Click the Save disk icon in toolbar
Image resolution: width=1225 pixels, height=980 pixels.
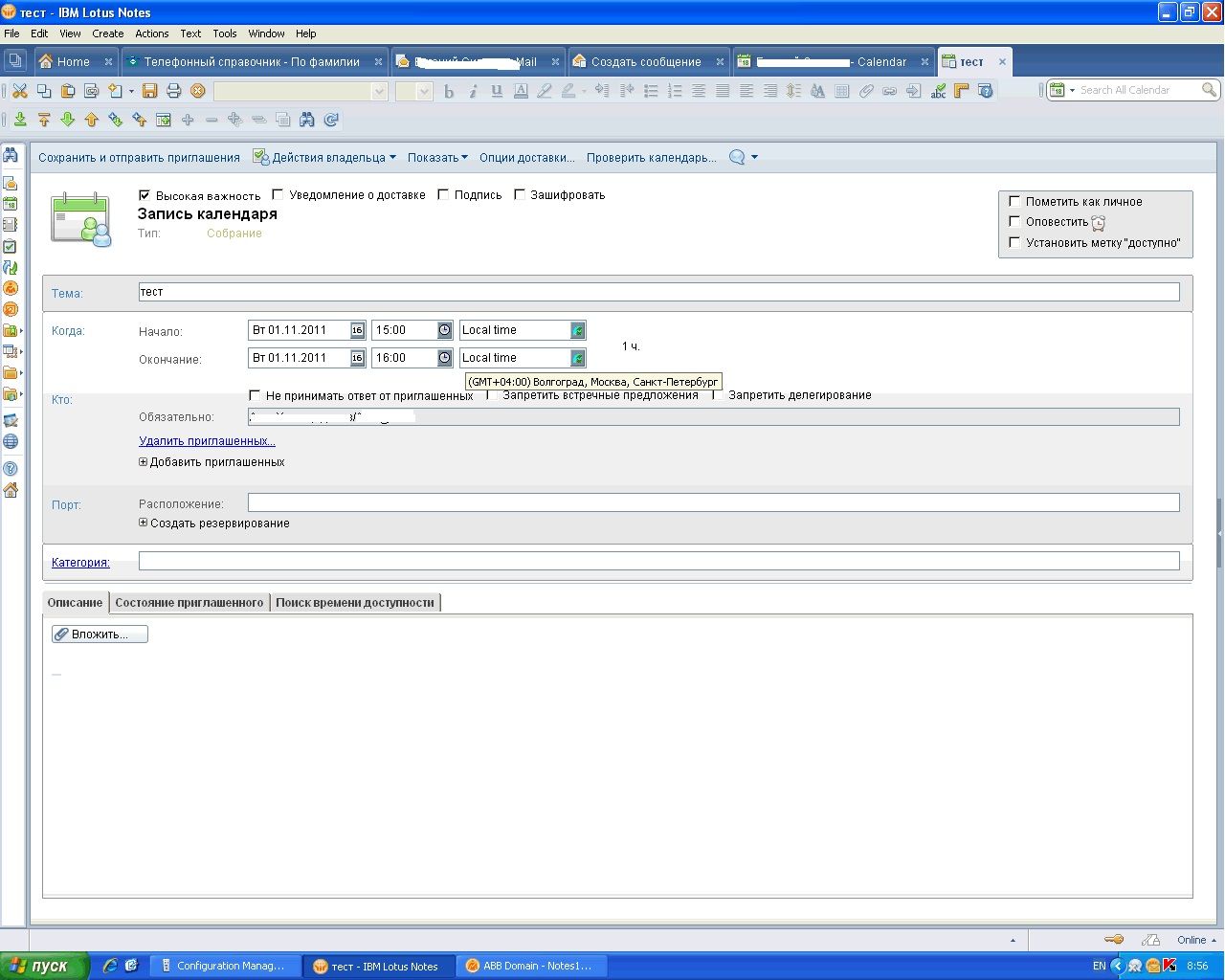coord(149,91)
